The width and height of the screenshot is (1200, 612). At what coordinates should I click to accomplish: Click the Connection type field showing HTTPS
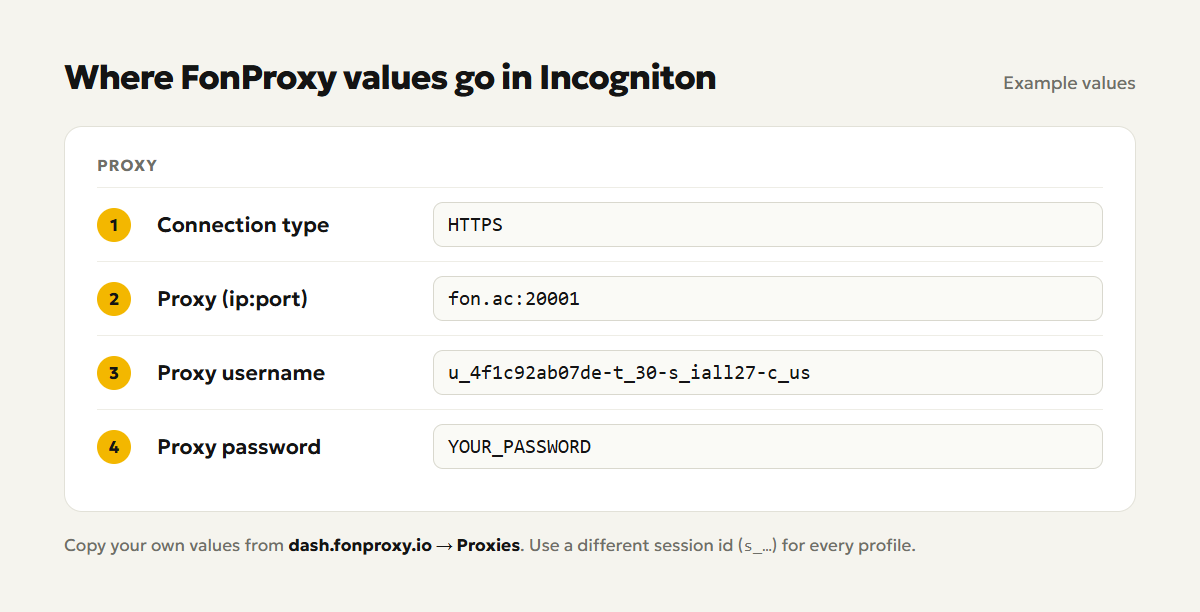click(767, 225)
